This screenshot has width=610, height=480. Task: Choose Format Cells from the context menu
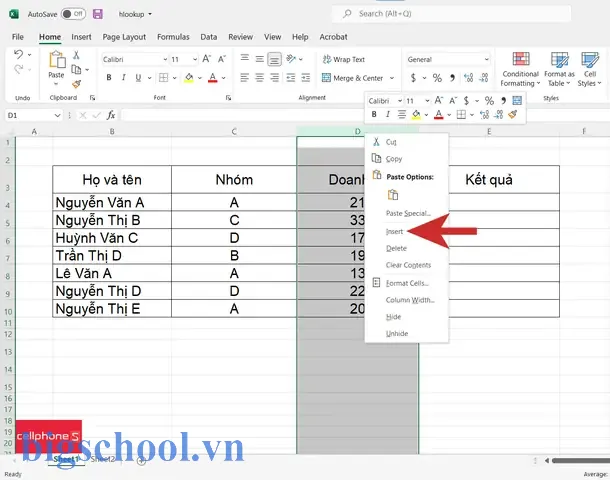406,283
